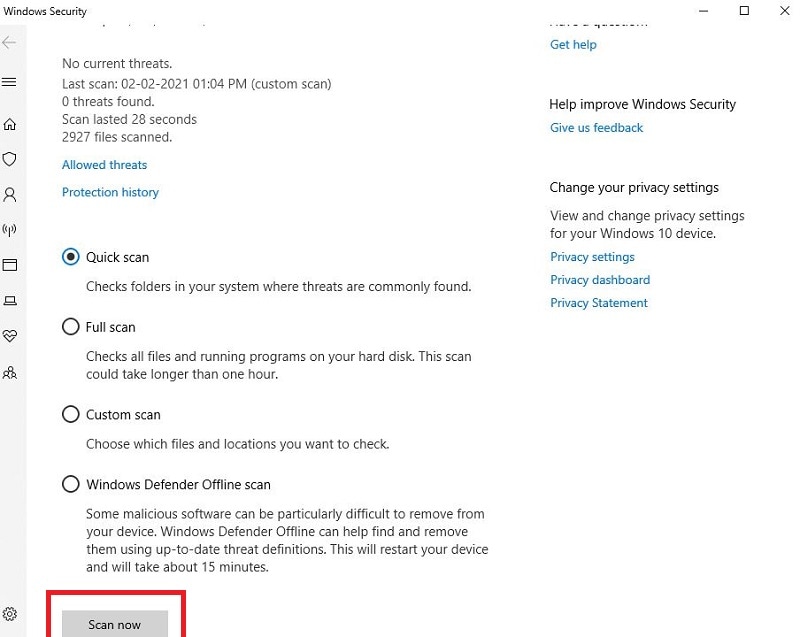Open Firewall & network protection icon
Image resolution: width=800 pixels, height=637 pixels.
click(x=10, y=230)
